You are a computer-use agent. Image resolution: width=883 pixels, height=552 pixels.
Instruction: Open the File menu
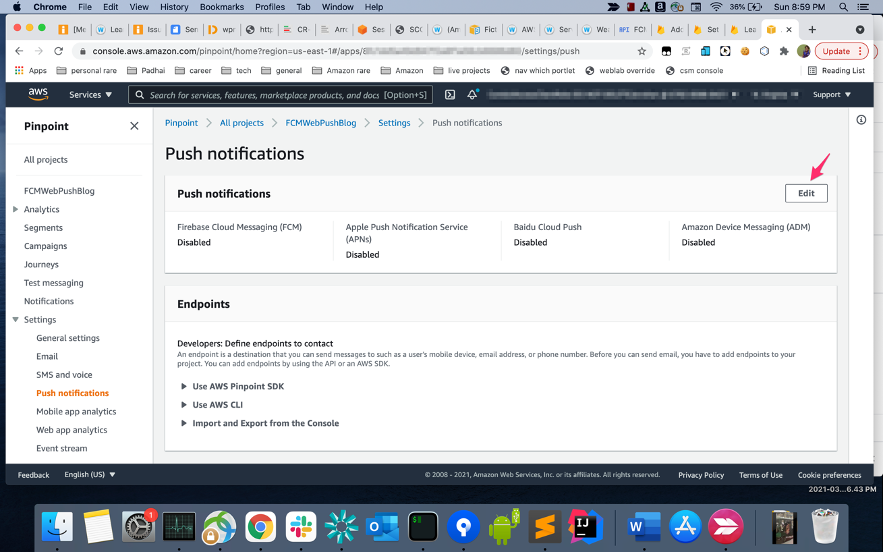(x=85, y=7)
